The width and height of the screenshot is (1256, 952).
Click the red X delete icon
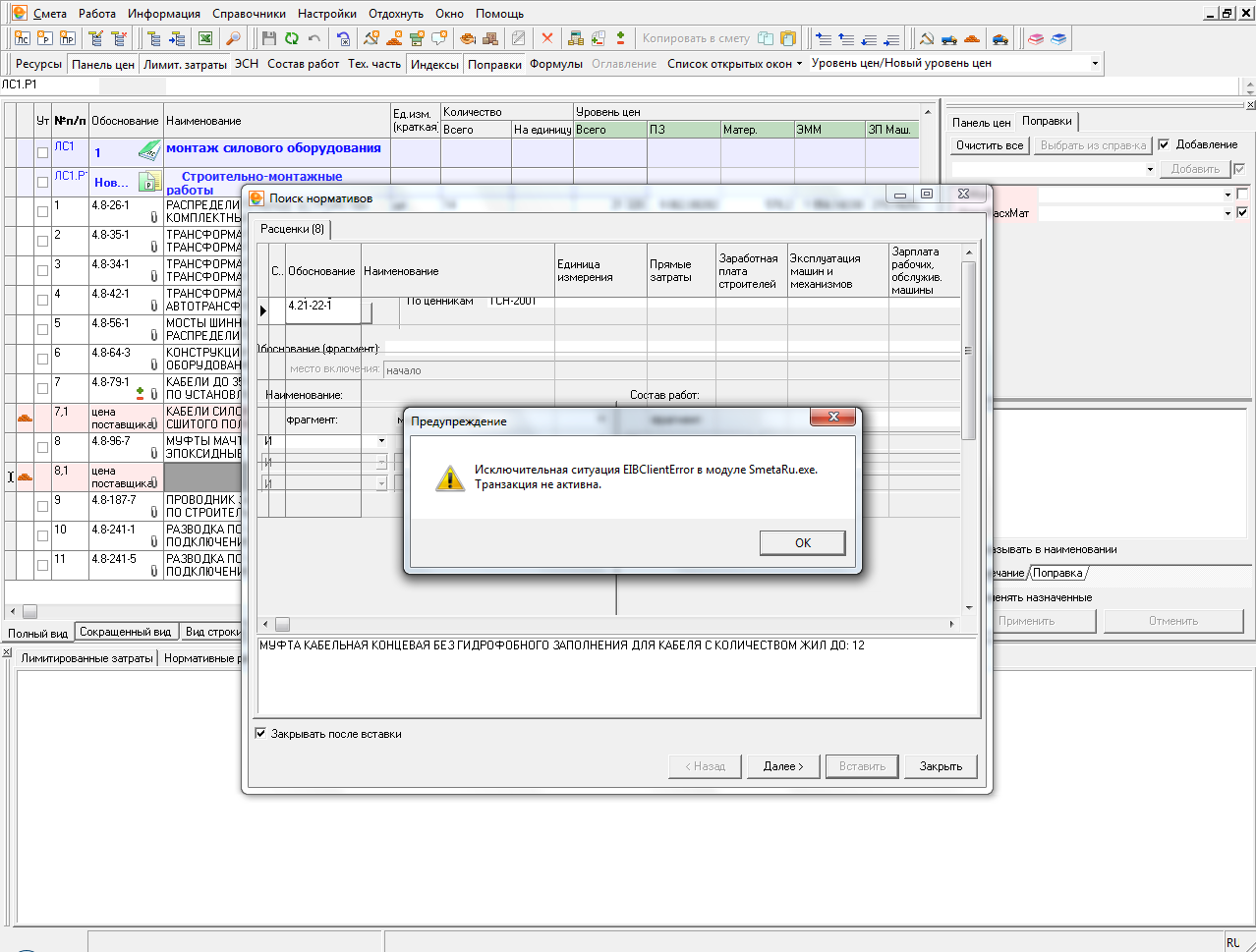(x=547, y=38)
